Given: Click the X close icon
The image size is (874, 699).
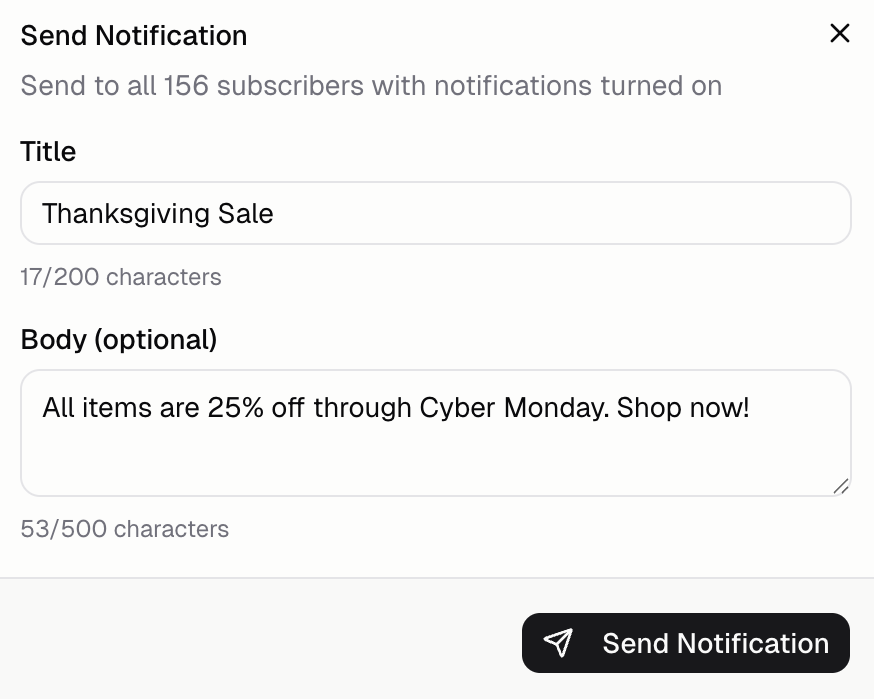Looking at the screenshot, I should tap(840, 33).
